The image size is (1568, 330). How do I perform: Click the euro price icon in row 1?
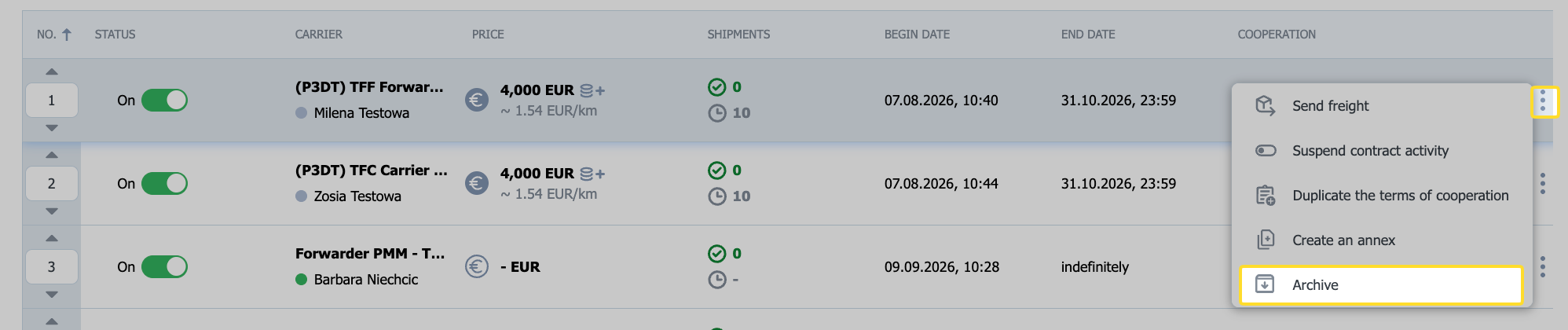click(x=477, y=100)
